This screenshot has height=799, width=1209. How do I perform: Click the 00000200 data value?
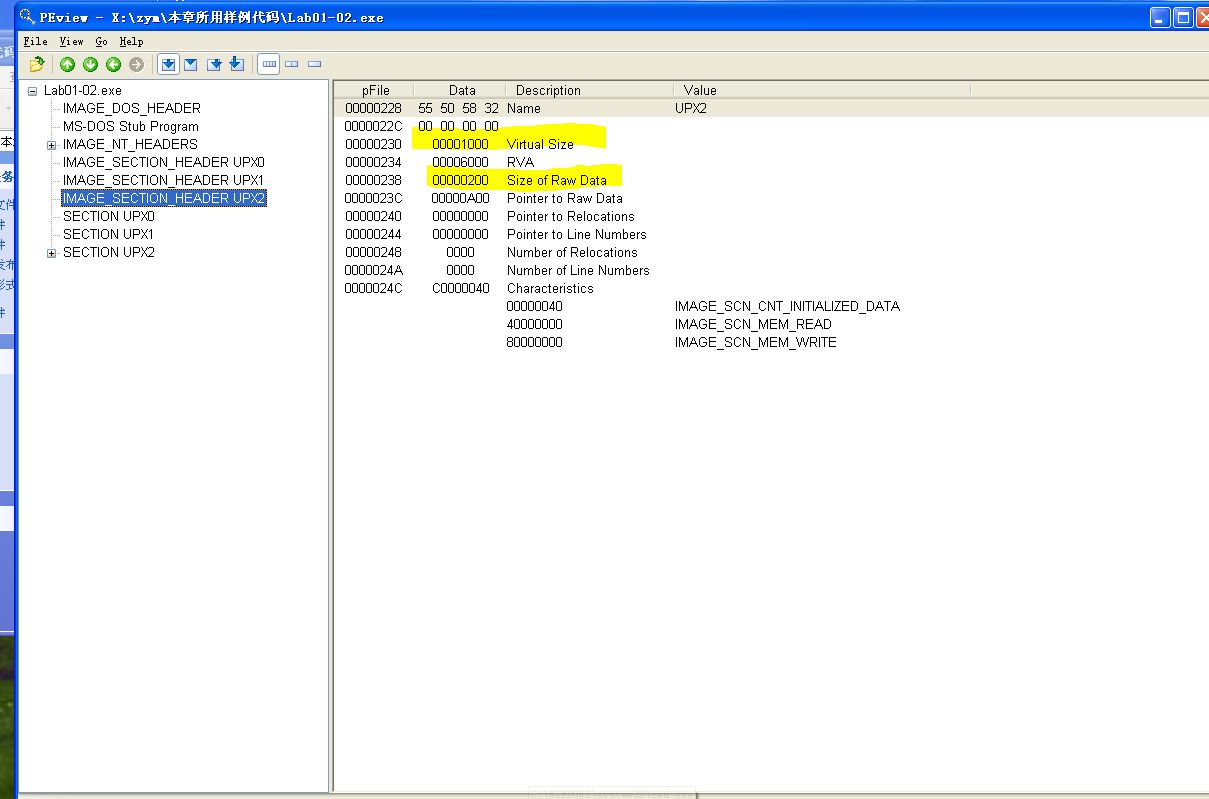460,180
